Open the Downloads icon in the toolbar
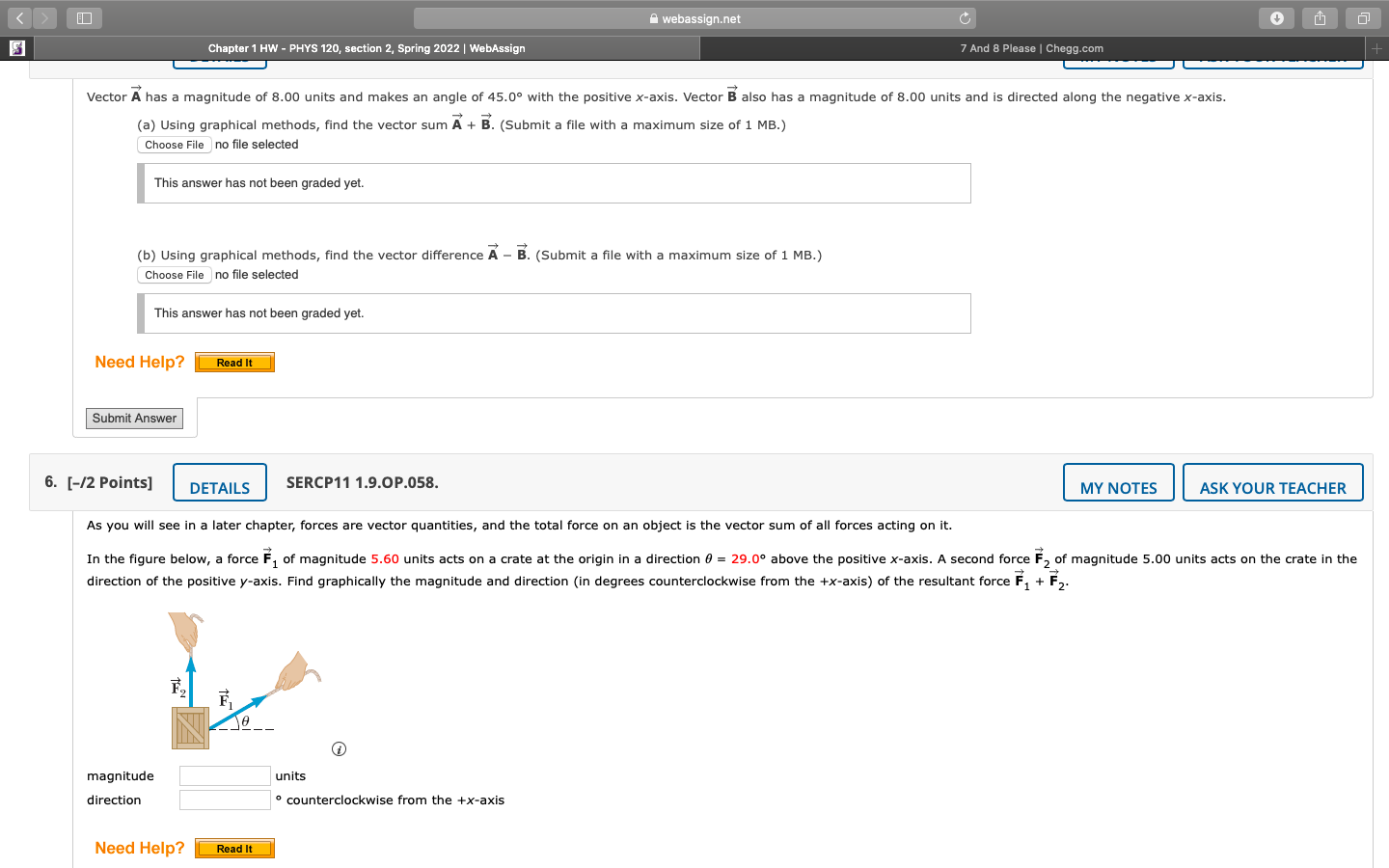 click(x=1276, y=17)
